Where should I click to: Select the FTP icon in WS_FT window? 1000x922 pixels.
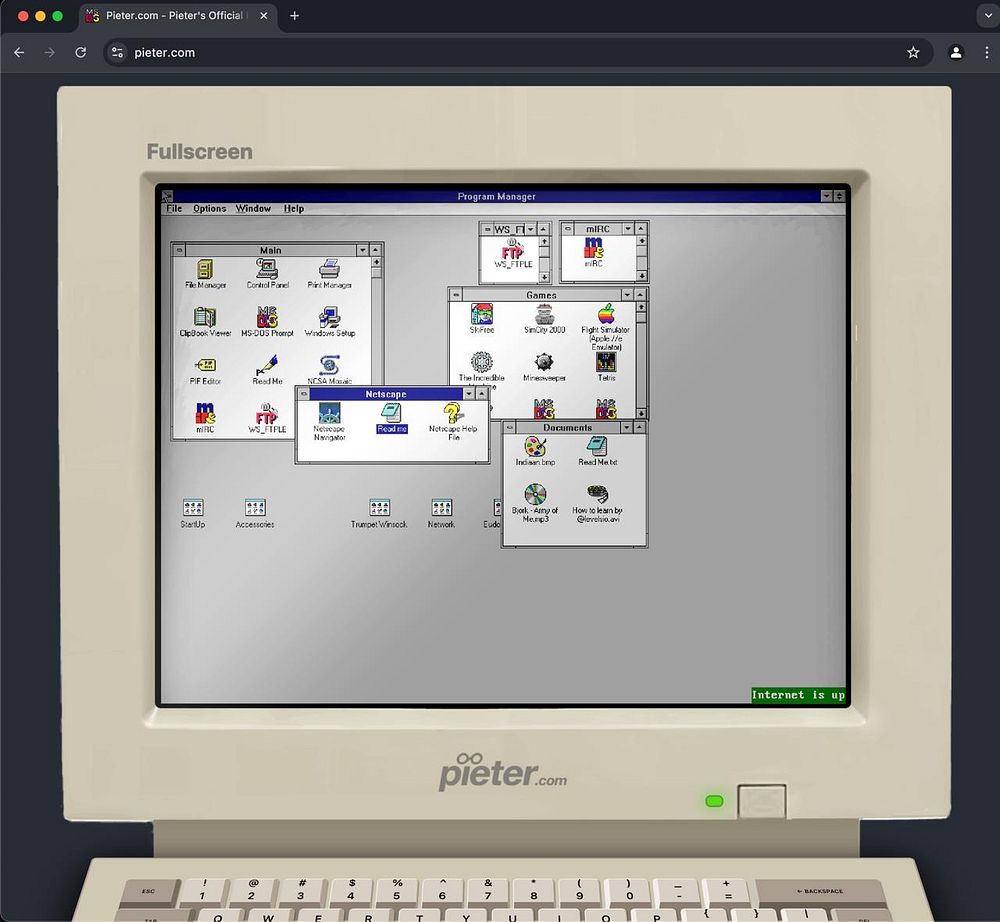513,253
